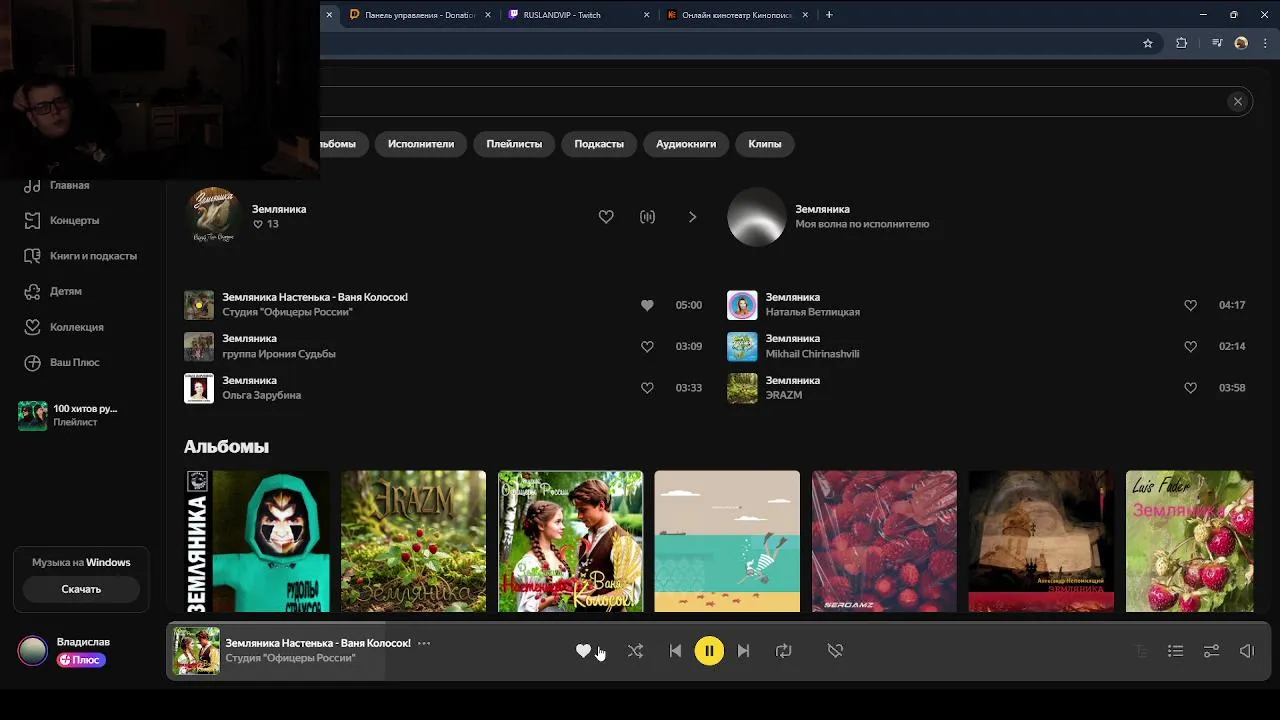Toggle repeat mode in the player bar
Screen dimensions: 1280x720
784,651
